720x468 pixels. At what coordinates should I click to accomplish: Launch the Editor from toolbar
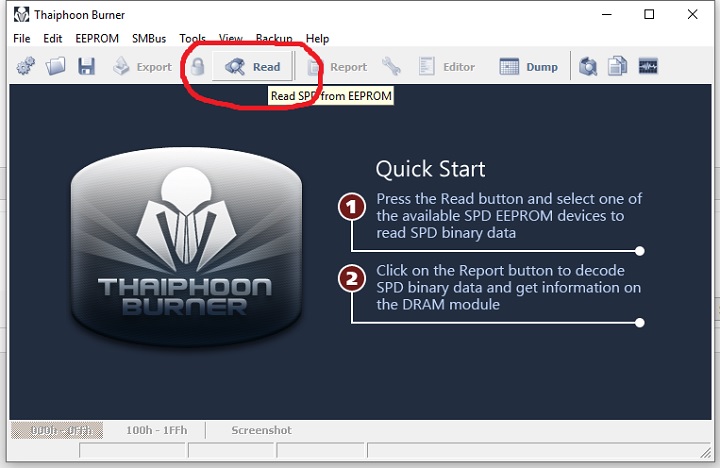(447, 67)
